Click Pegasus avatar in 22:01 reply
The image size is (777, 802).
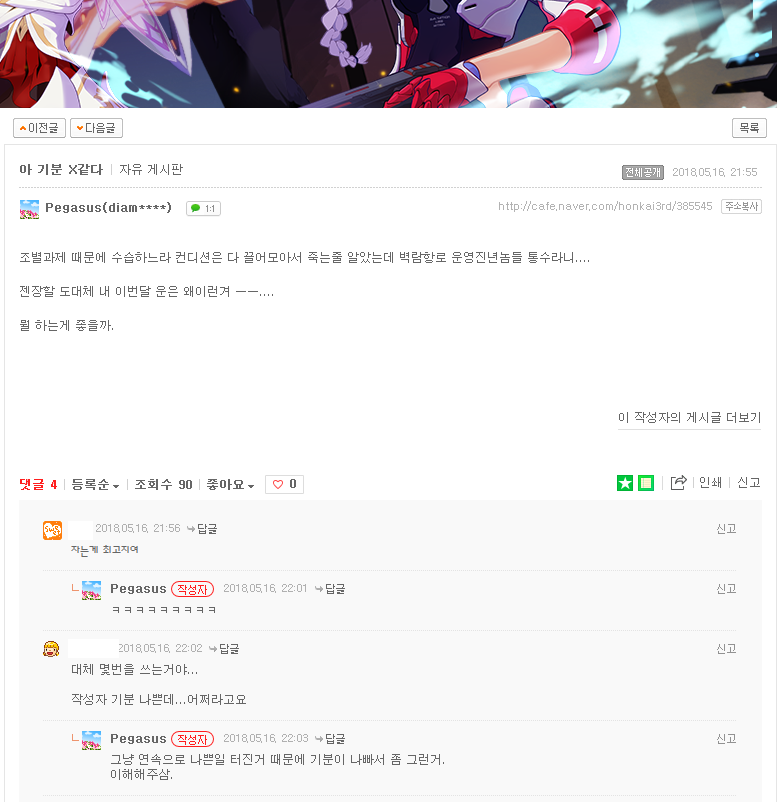tap(92, 590)
